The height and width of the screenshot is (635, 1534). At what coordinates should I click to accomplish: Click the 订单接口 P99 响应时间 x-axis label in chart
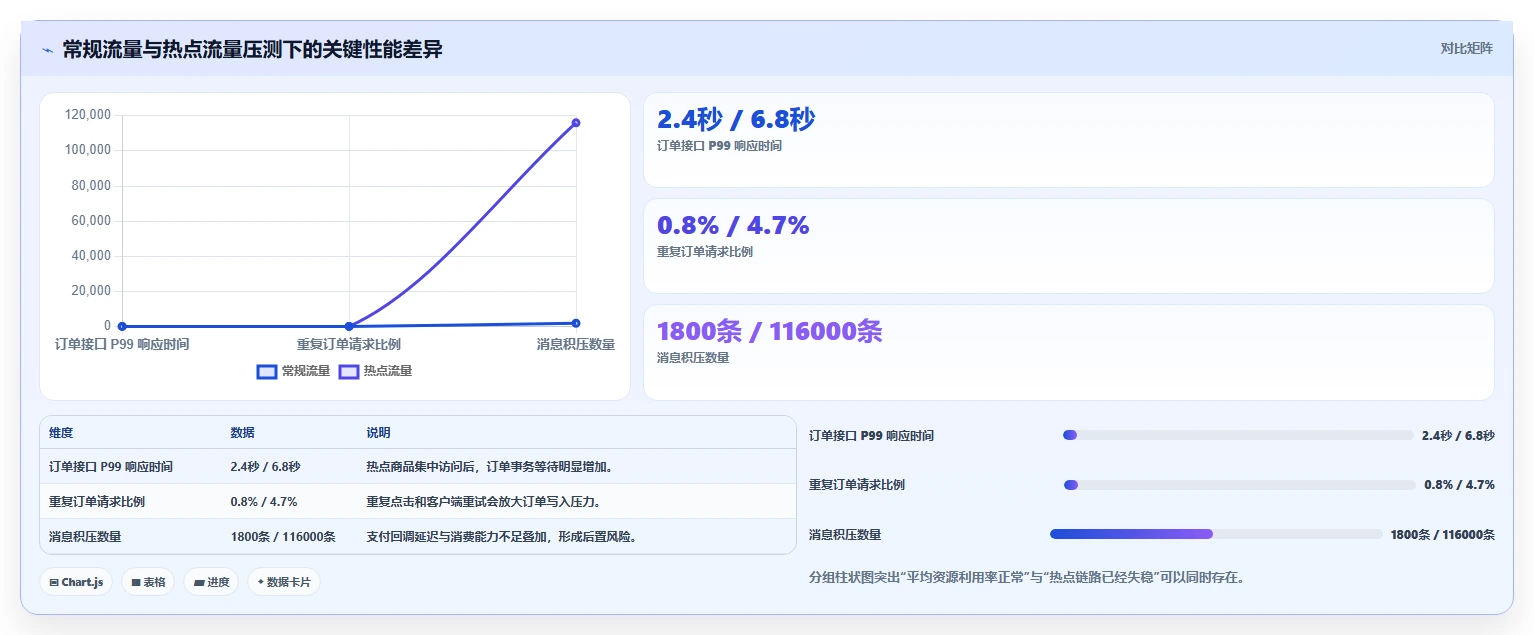(122, 344)
